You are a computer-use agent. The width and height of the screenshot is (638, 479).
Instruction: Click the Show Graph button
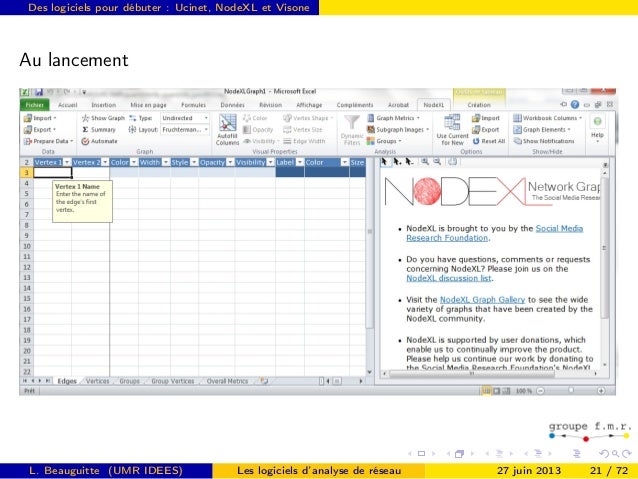point(103,118)
